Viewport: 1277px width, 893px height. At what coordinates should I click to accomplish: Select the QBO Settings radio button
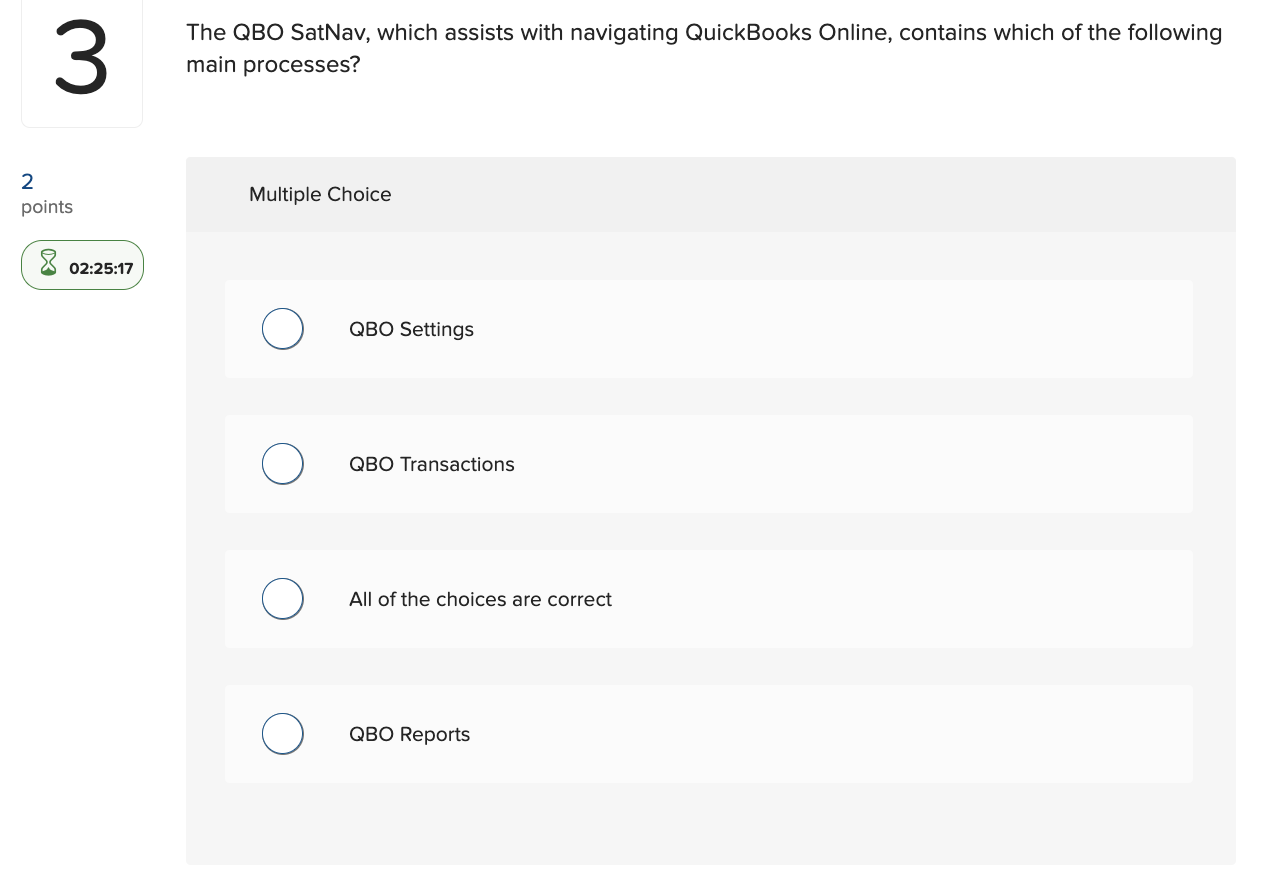282,328
